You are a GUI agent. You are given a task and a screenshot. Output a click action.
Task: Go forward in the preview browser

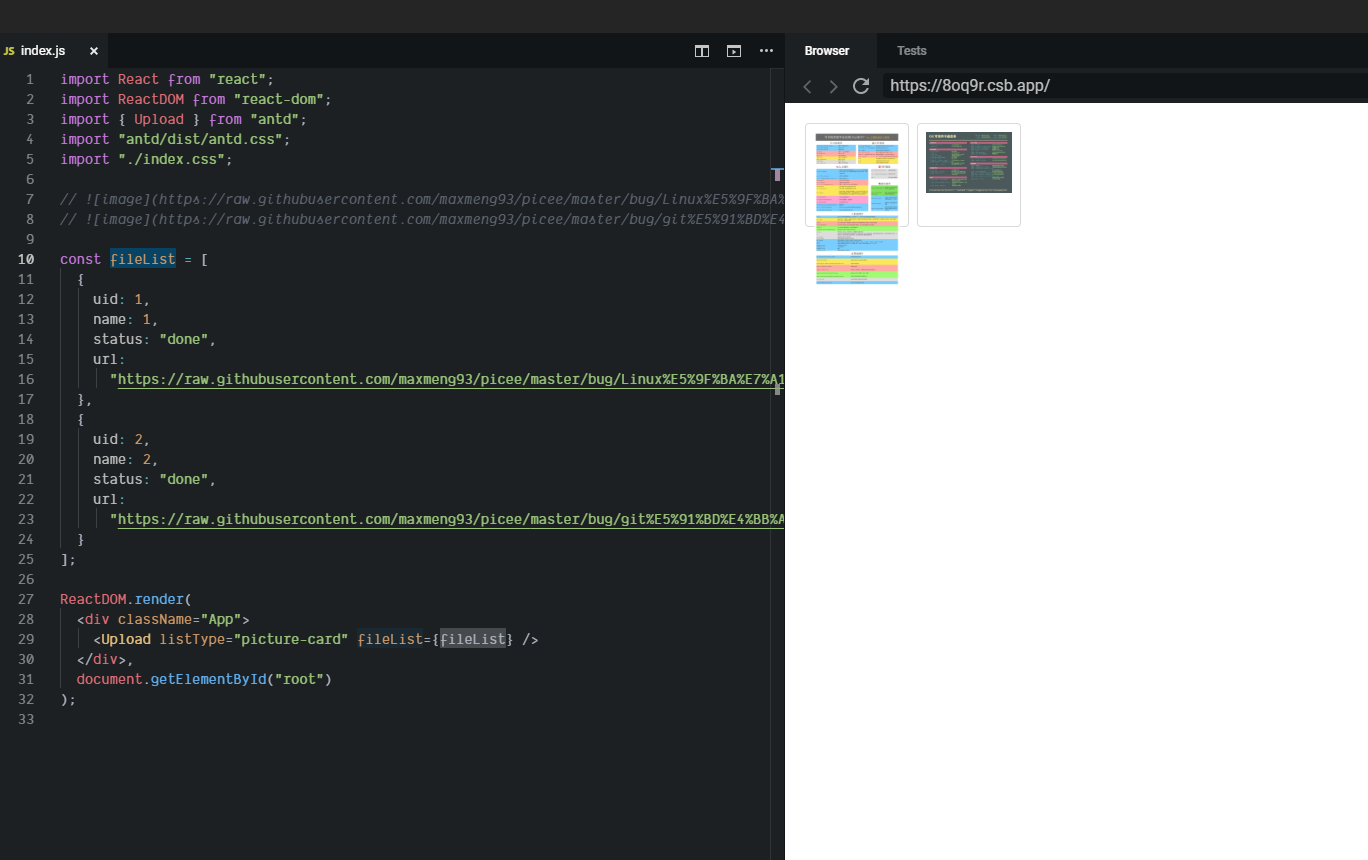(x=833, y=87)
